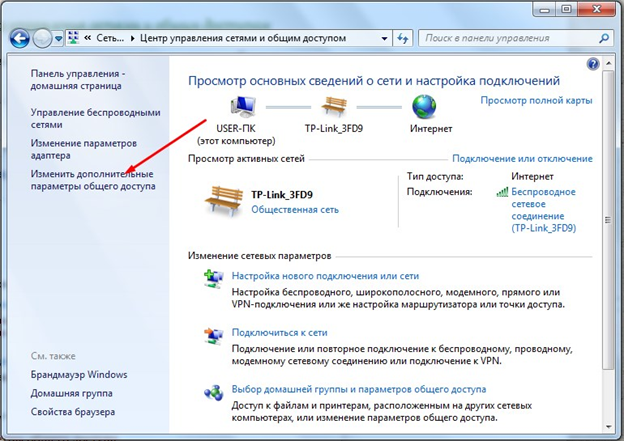Image resolution: width=624 pixels, height=441 pixels.
Task: Go back with the blue Back arrow
Action: [20, 39]
